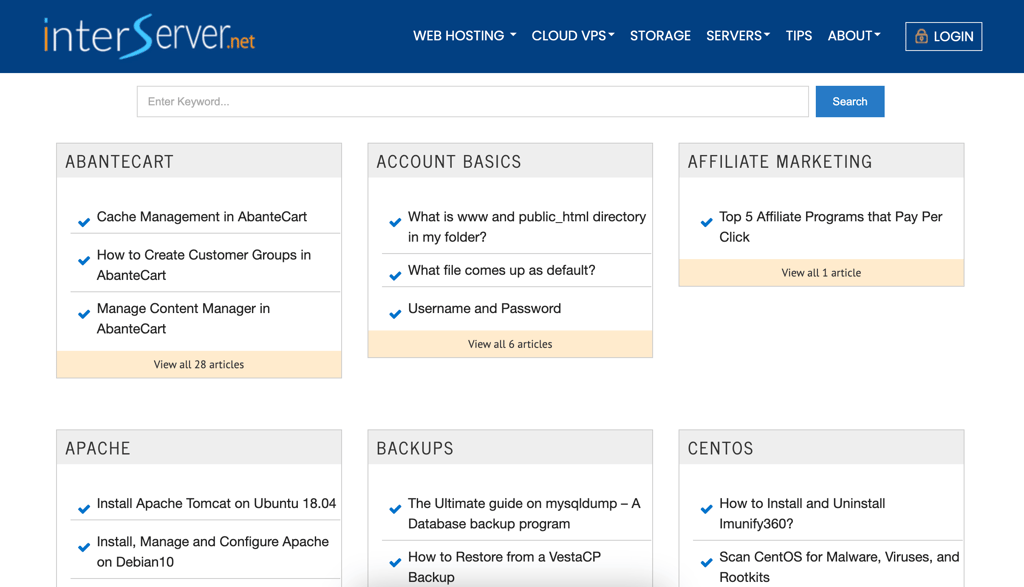Click the lock icon in Login button
Screen dimensions: 1024x587
(x=921, y=37)
